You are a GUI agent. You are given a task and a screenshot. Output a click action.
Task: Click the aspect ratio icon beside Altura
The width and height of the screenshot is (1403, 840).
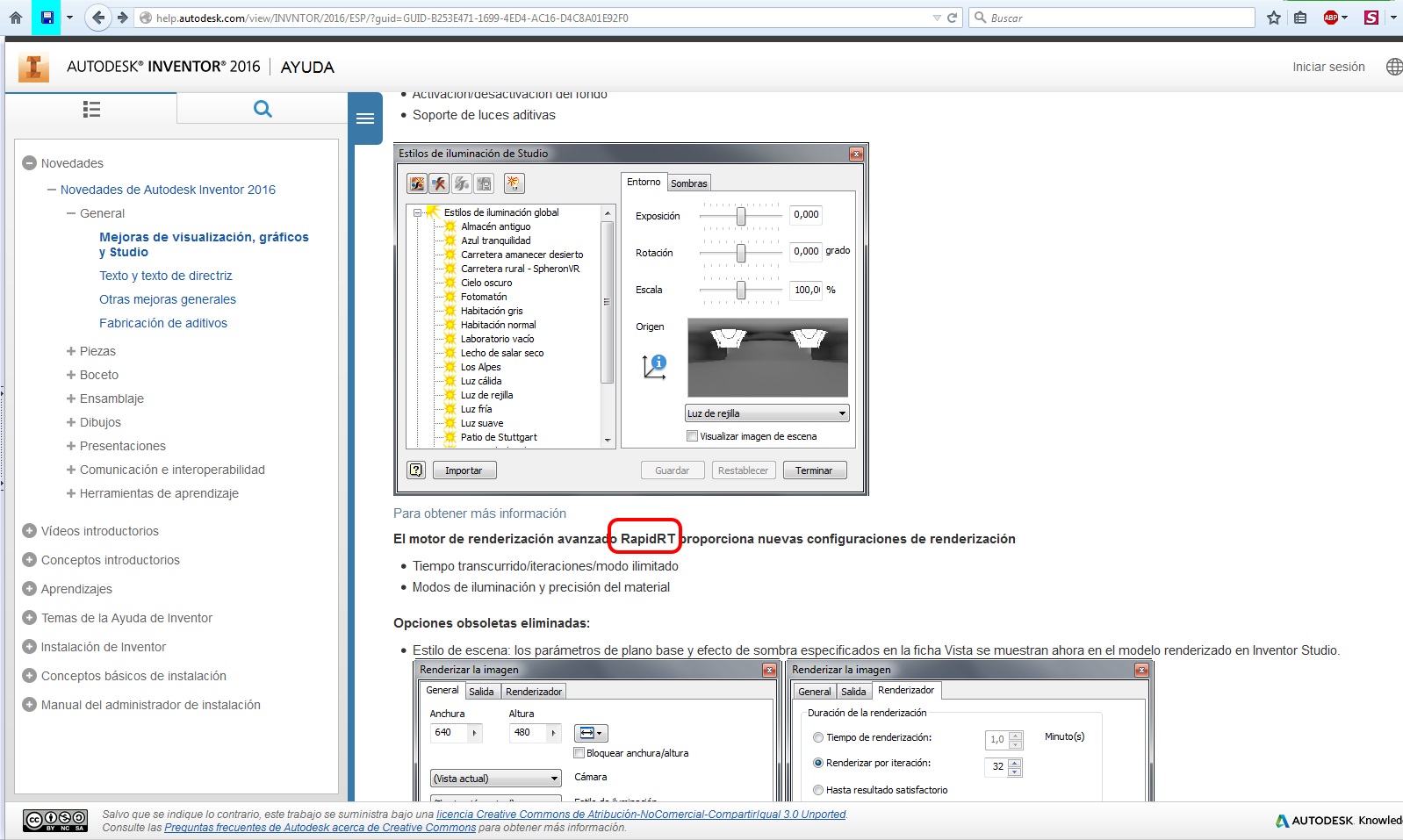[591, 733]
